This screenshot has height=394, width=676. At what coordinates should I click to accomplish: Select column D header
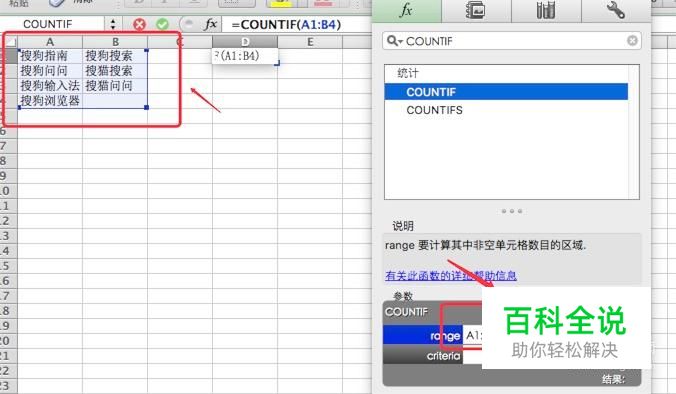coord(245,42)
